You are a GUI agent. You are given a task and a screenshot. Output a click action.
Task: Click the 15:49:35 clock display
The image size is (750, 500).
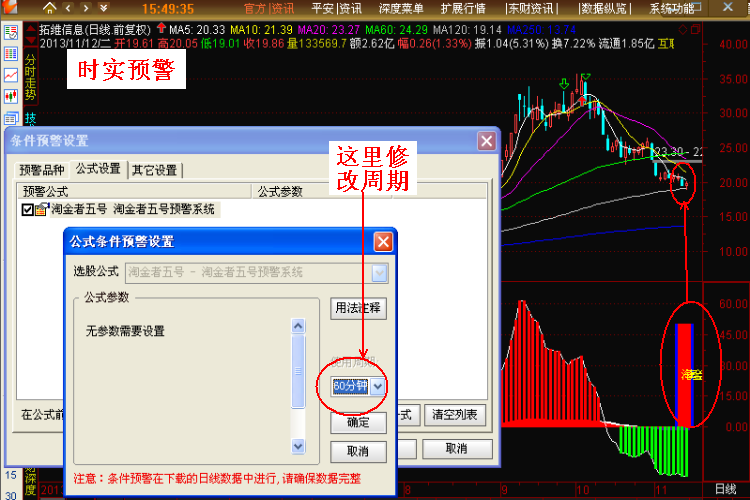[x=168, y=9]
